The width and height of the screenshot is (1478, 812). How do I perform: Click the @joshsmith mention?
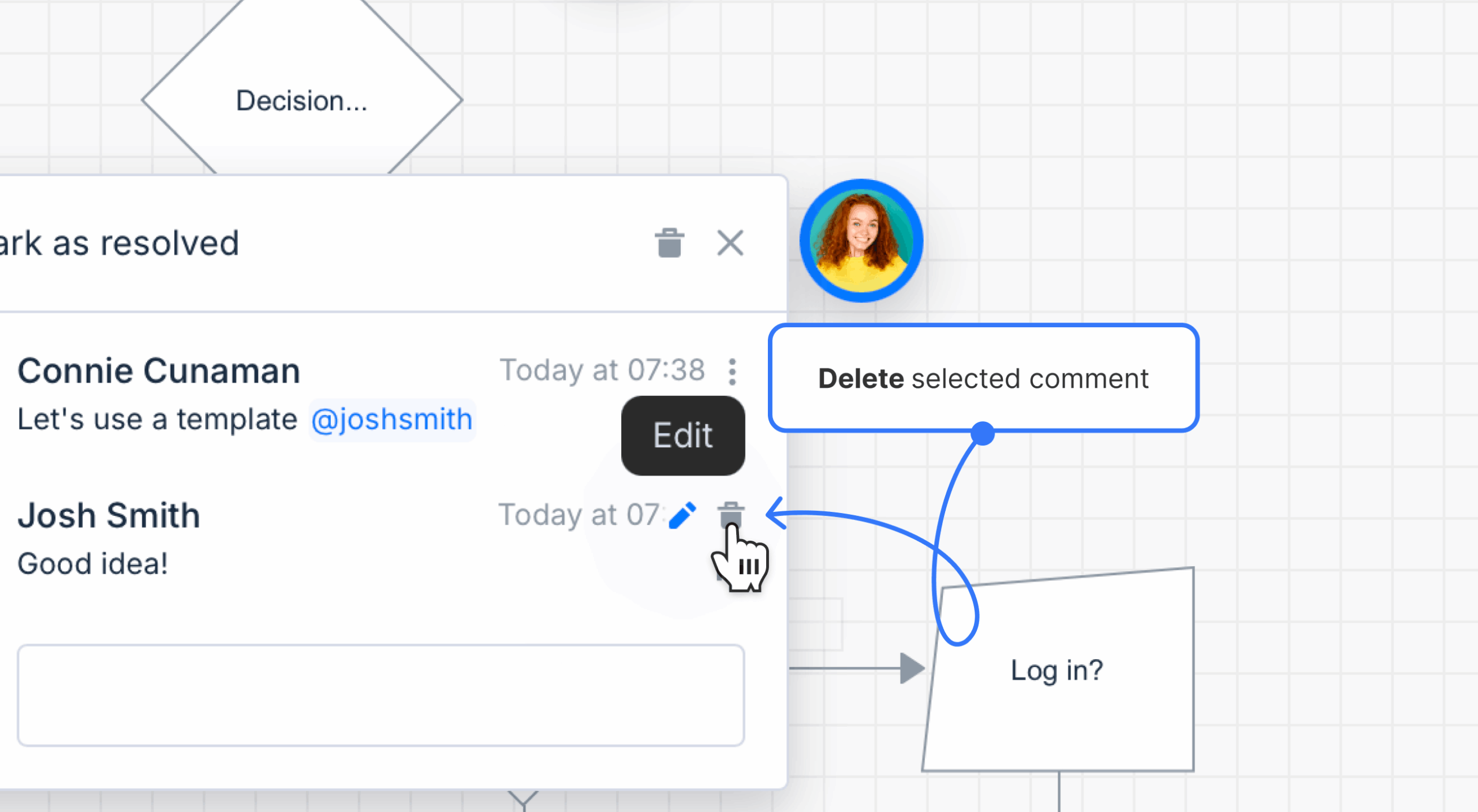pyautogui.click(x=392, y=420)
